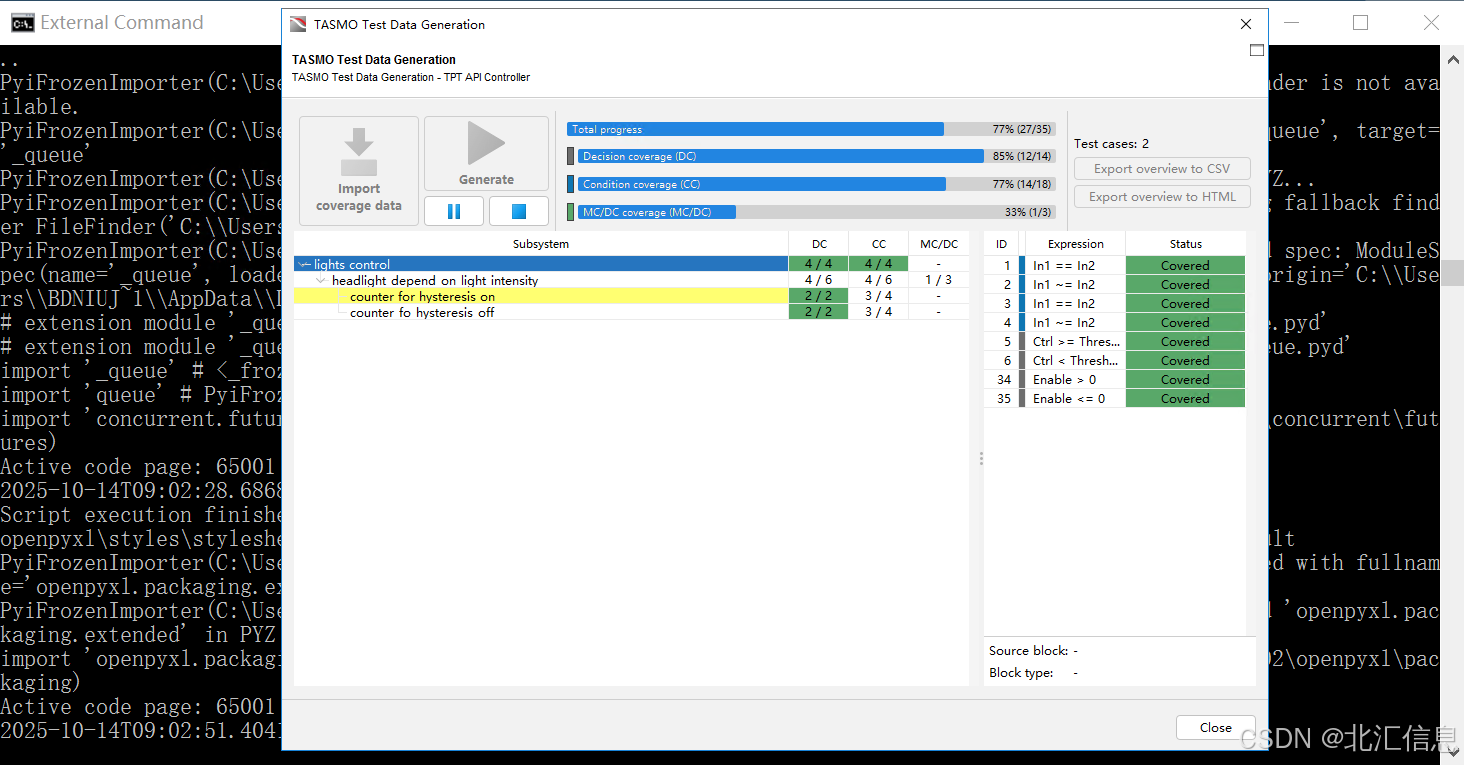Viewport: 1464px width, 765px height.
Task: Sort by the Status column header
Action: click(x=1186, y=244)
